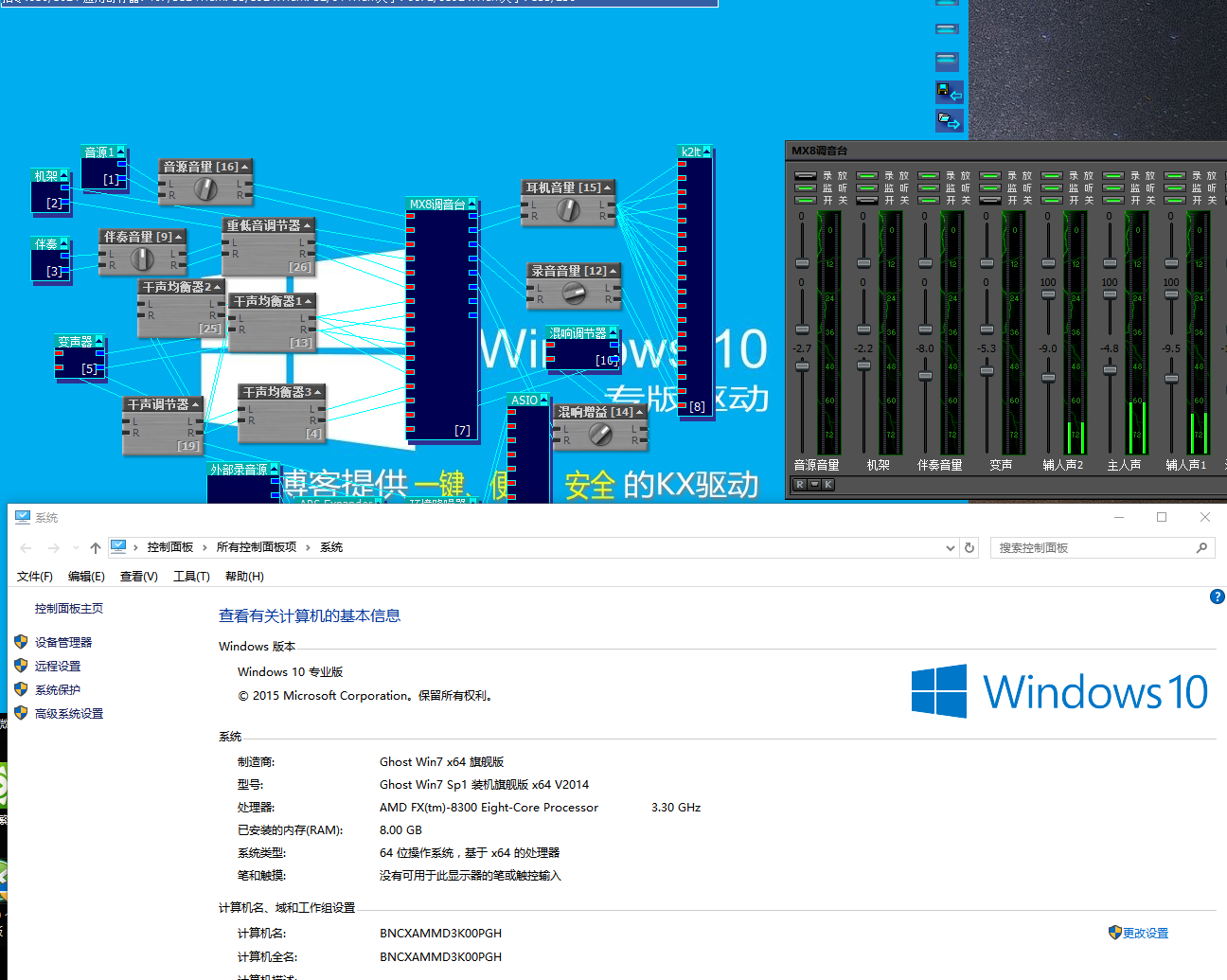Select the 伴奏 module block
This screenshot has height=980, width=1227.
[51, 258]
